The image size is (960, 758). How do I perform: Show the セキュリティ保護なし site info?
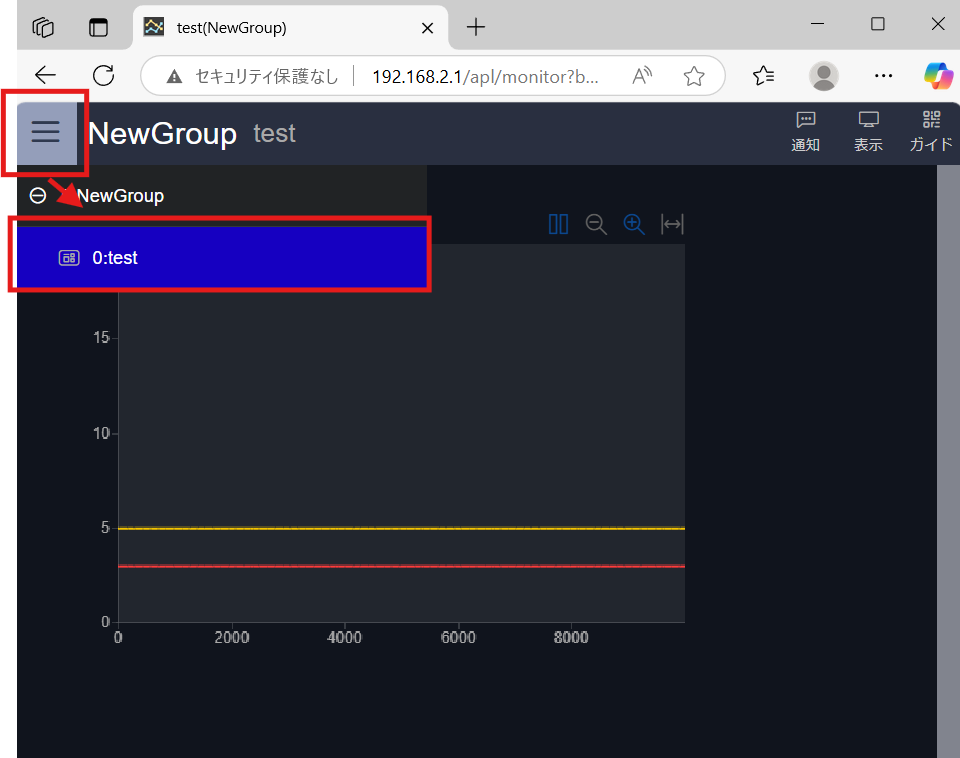tap(252, 77)
